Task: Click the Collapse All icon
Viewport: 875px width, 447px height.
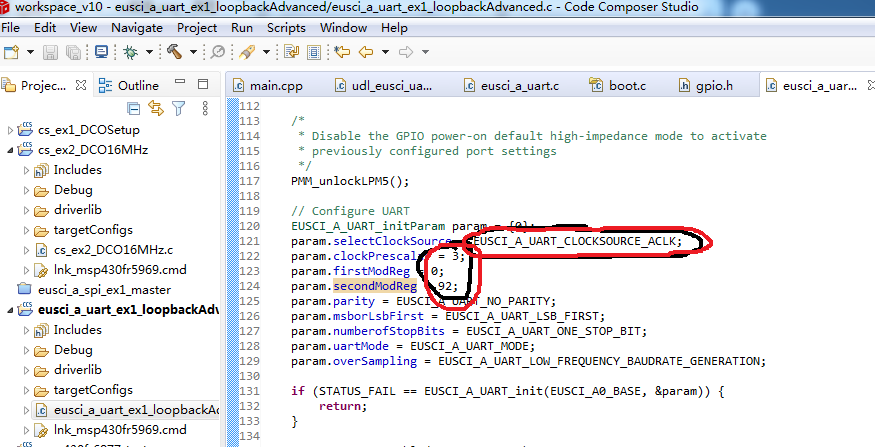Action: point(133,108)
